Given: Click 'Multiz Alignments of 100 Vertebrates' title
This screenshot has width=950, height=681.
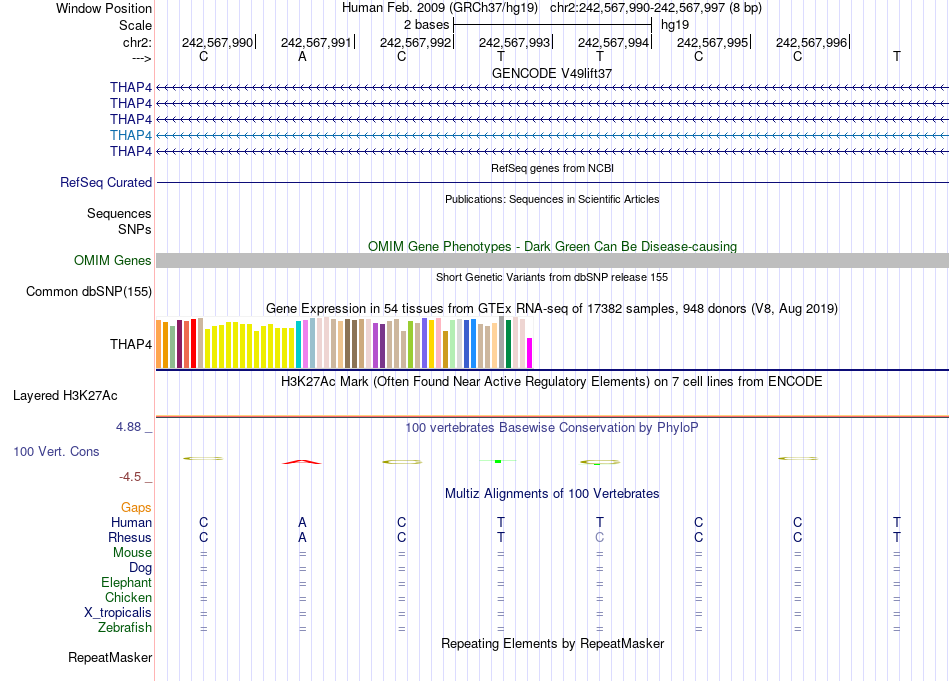Looking at the screenshot, I should click(552, 494).
